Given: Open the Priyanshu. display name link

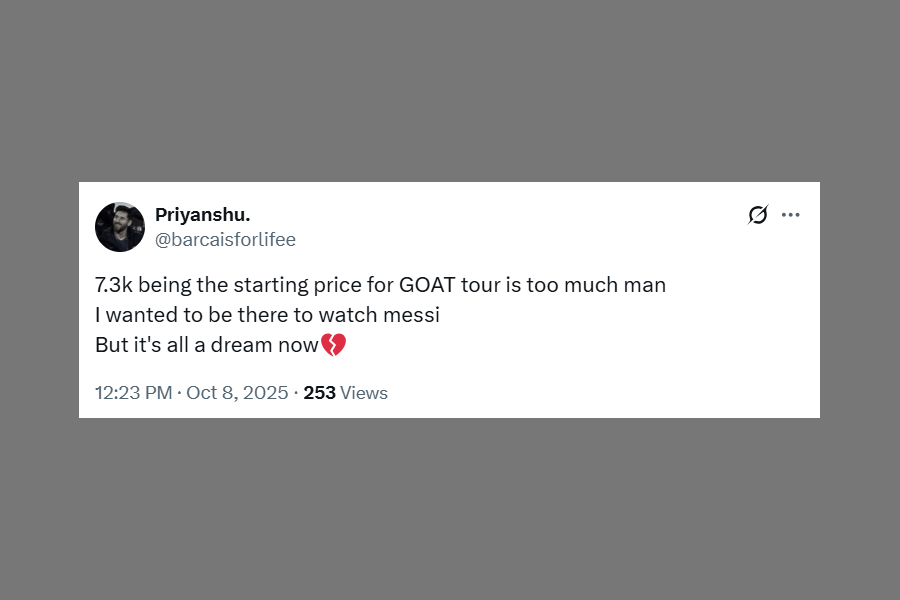Looking at the screenshot, I should point(203,215).
